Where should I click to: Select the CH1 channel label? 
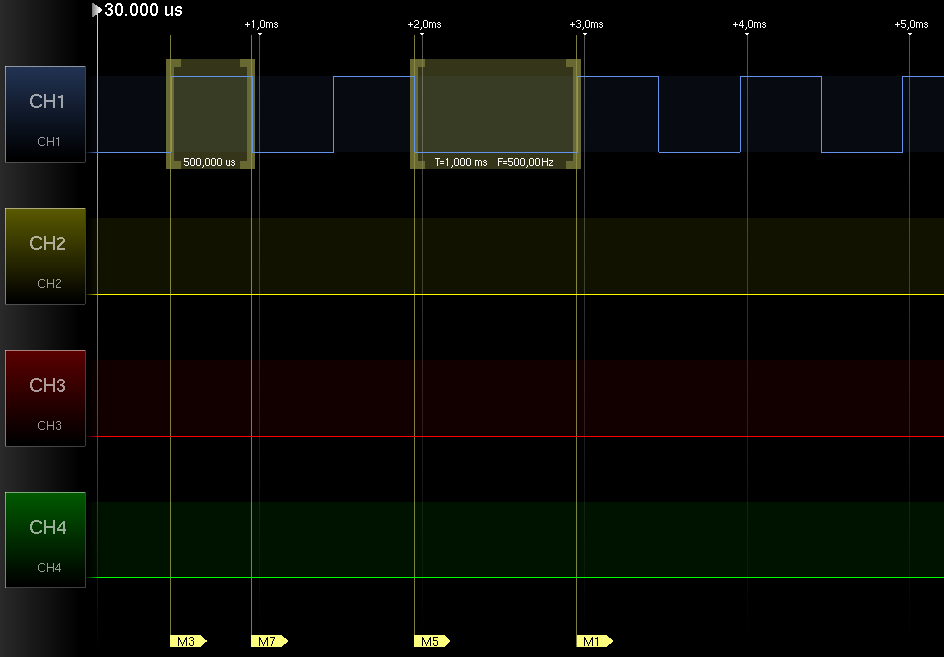45,114
